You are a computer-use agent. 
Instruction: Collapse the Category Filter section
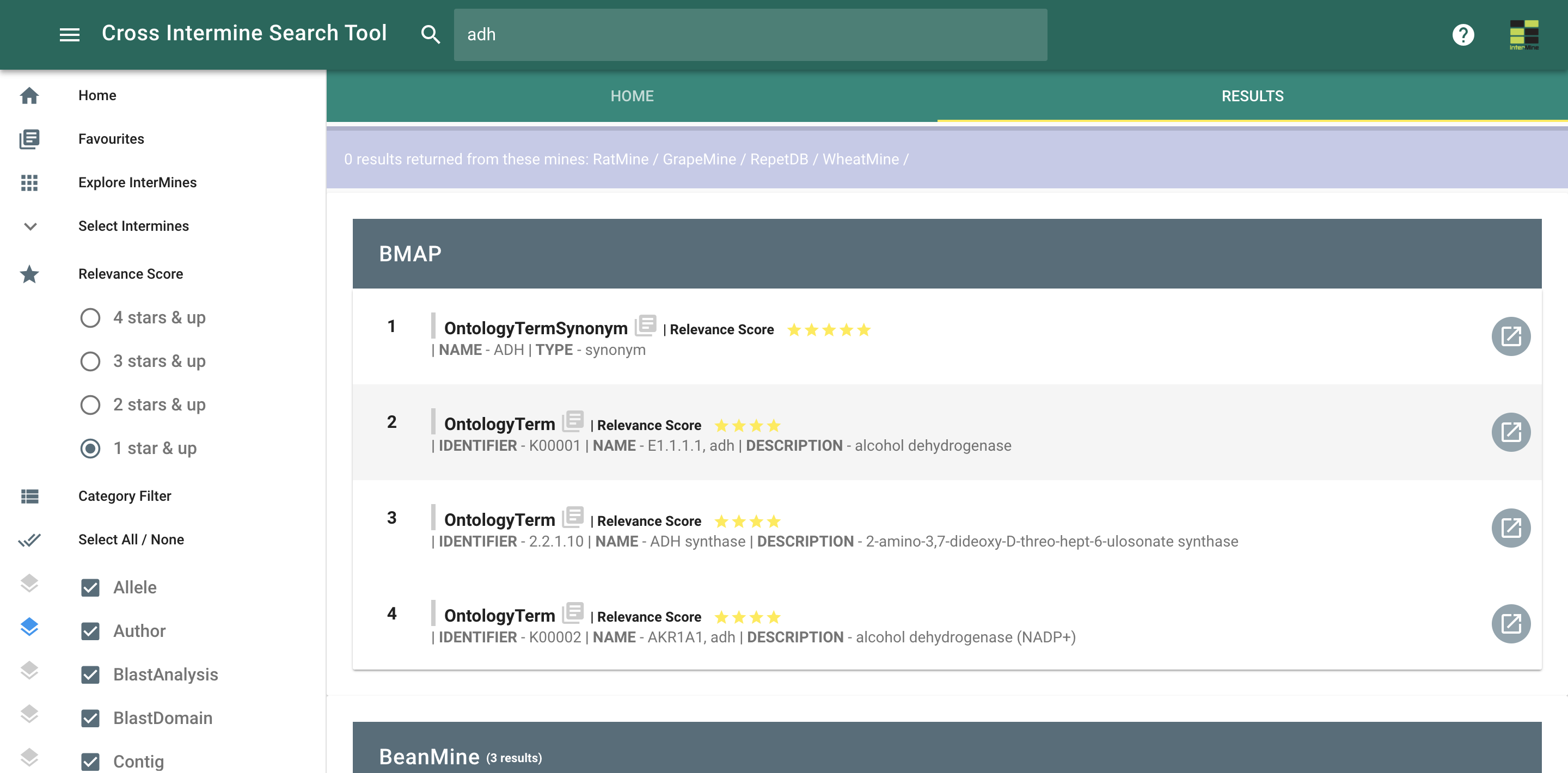pyautogui.click(x=124, y=496)
